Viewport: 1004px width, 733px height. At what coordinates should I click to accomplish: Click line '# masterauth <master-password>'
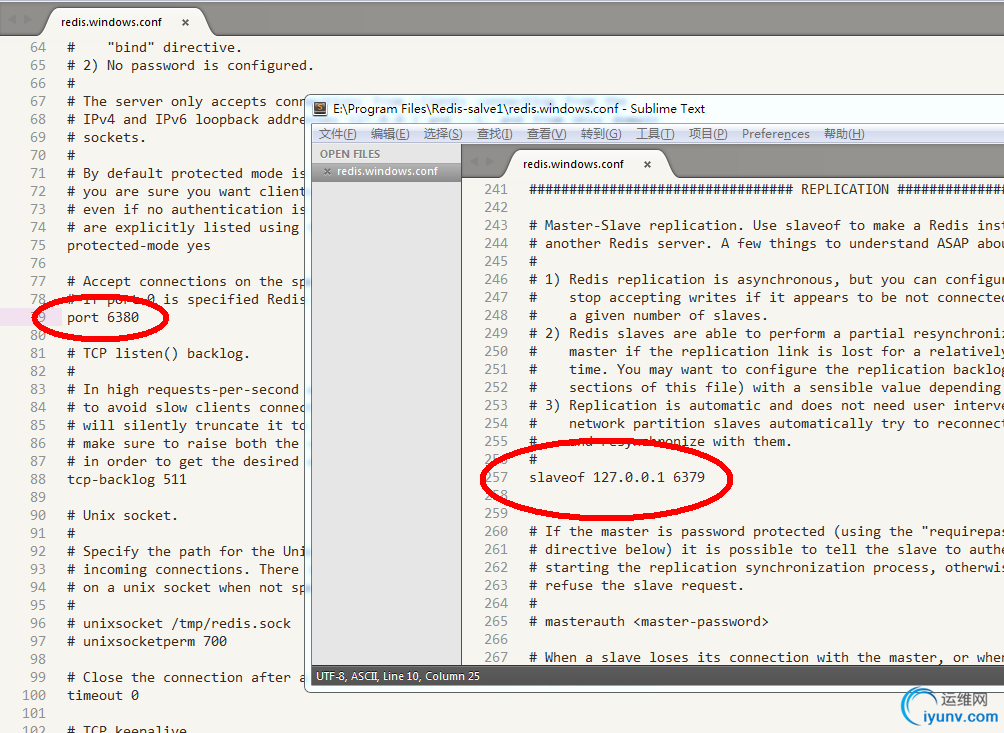click(649, 622)
